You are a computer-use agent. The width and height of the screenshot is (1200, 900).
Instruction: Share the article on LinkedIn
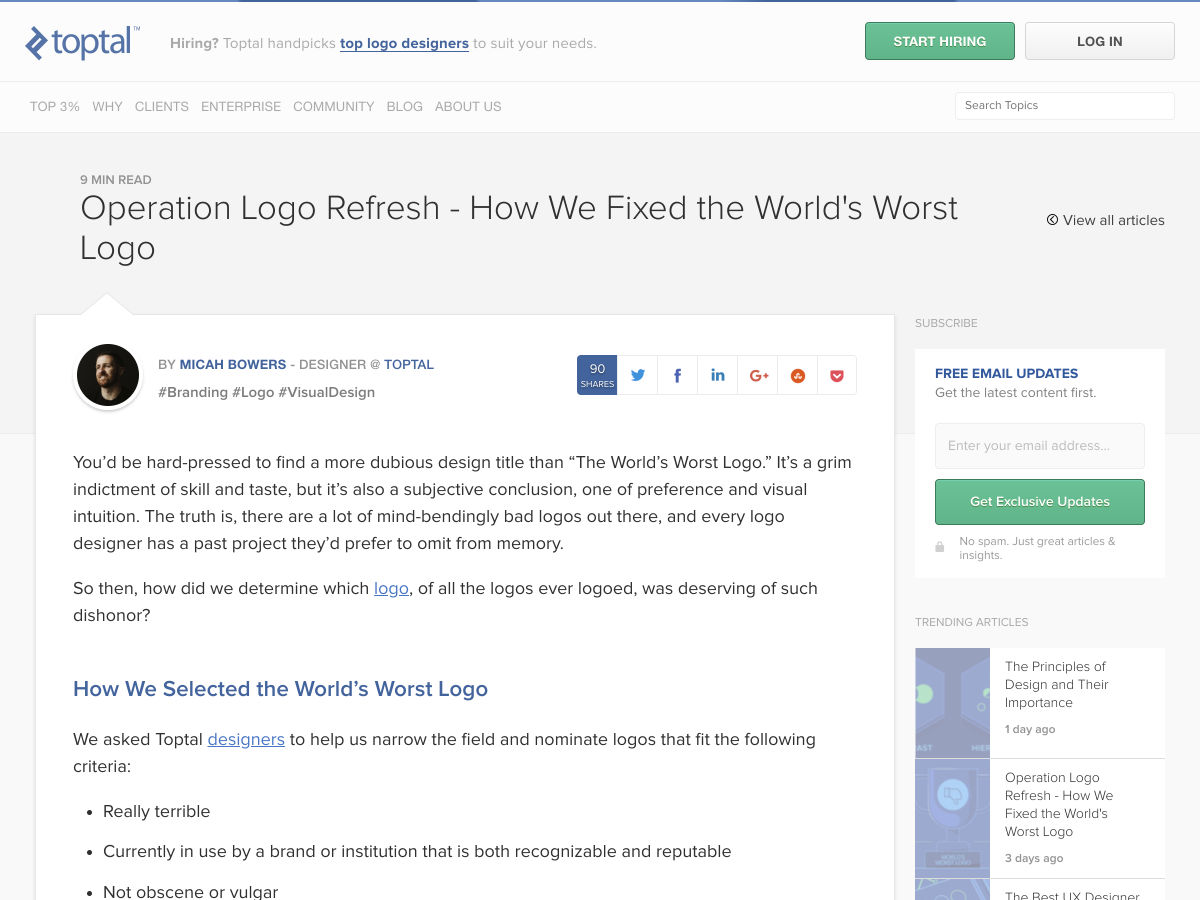tap(717, 375)
